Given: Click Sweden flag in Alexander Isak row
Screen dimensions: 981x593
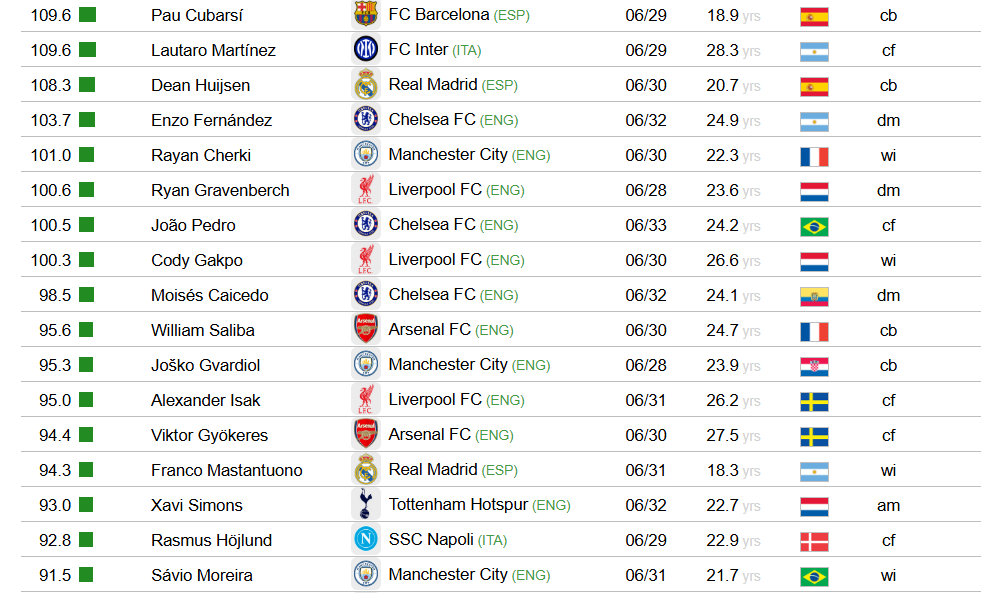Looking at the screenshot, I should click(x=814, y=401).
